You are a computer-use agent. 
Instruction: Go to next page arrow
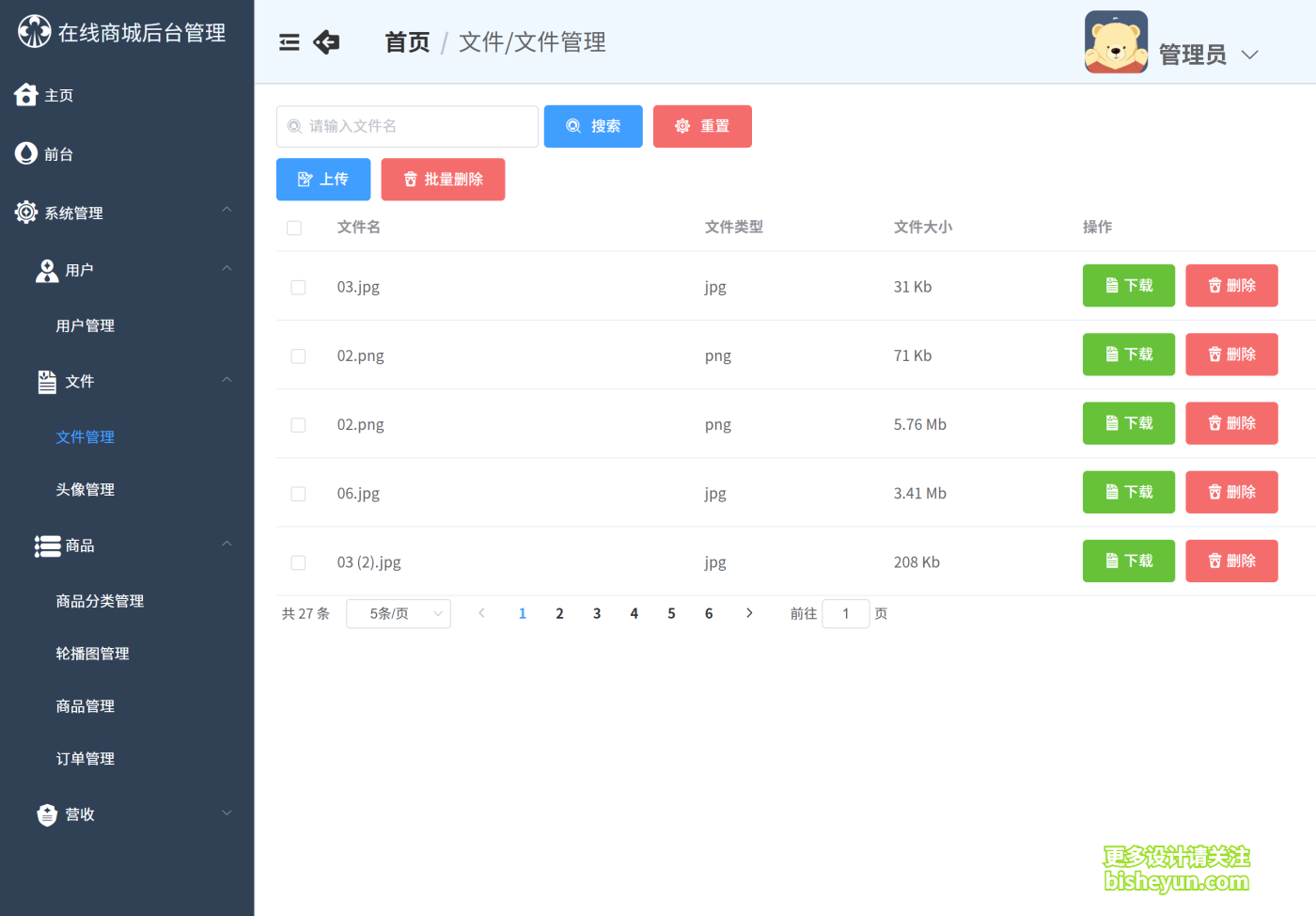tap(749, 613)
